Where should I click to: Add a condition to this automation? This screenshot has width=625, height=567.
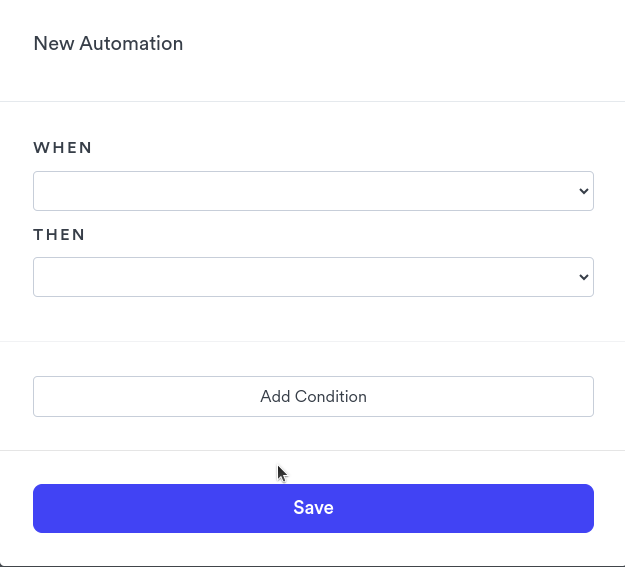tap(313, 396)
